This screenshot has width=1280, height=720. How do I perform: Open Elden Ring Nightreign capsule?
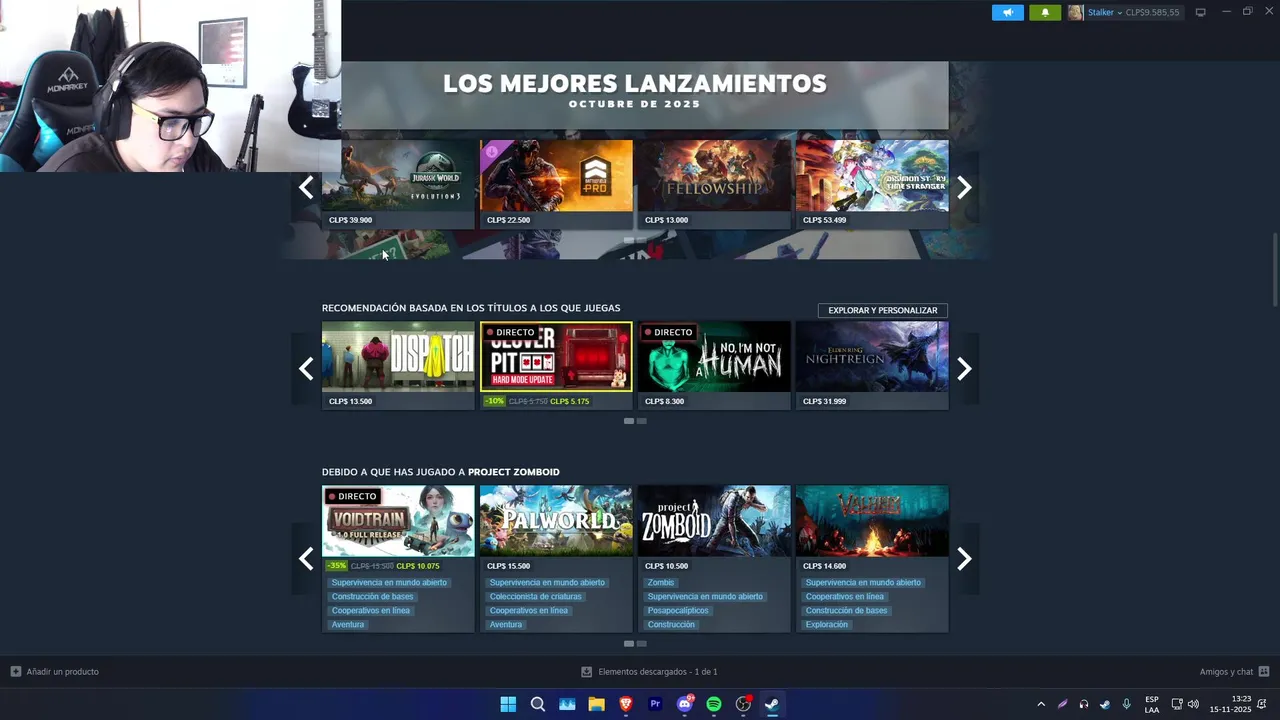click(872, 366)
